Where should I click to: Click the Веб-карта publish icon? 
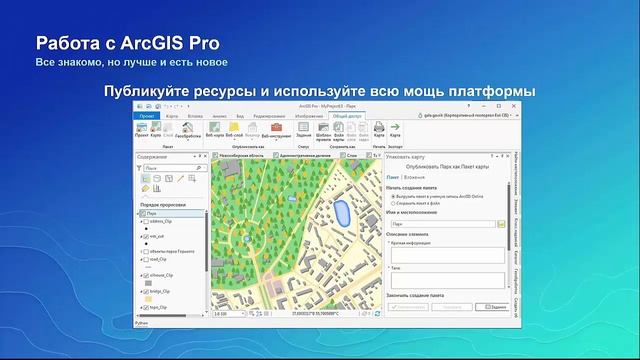pyautogui.click(x=215, y=127)
